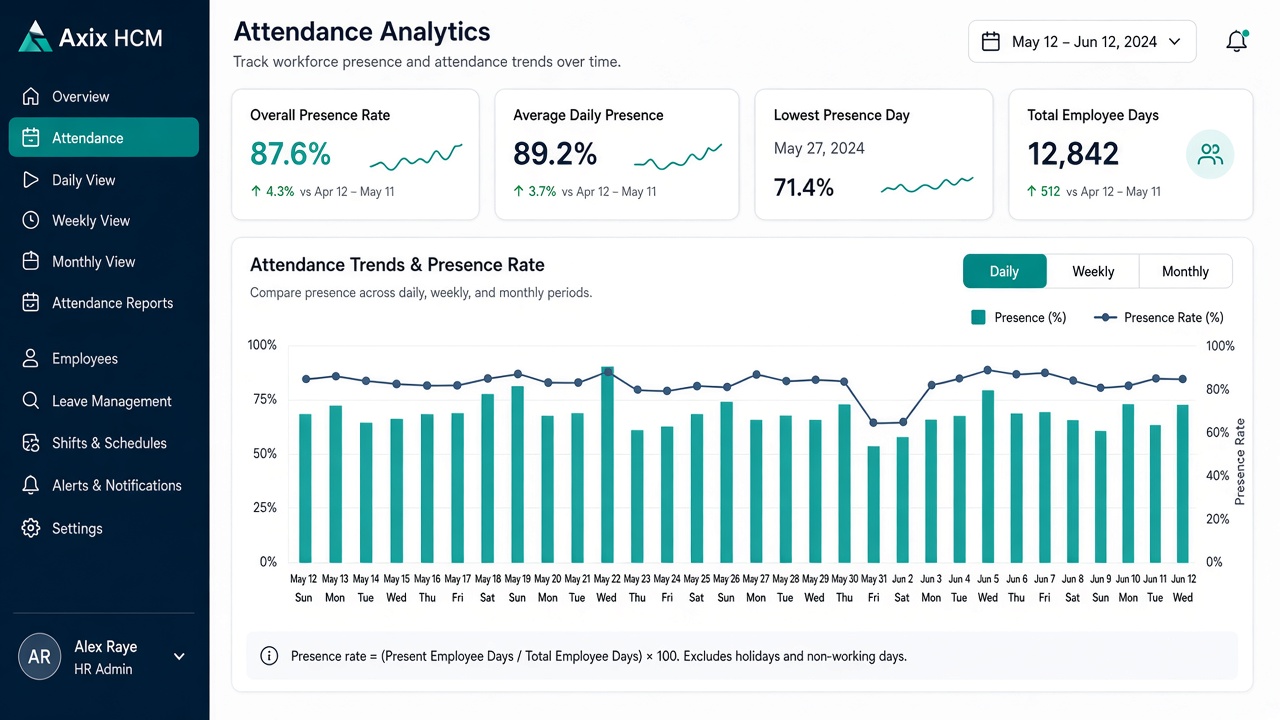
Task: Click the Employees person icon
Action: [31, 358]
